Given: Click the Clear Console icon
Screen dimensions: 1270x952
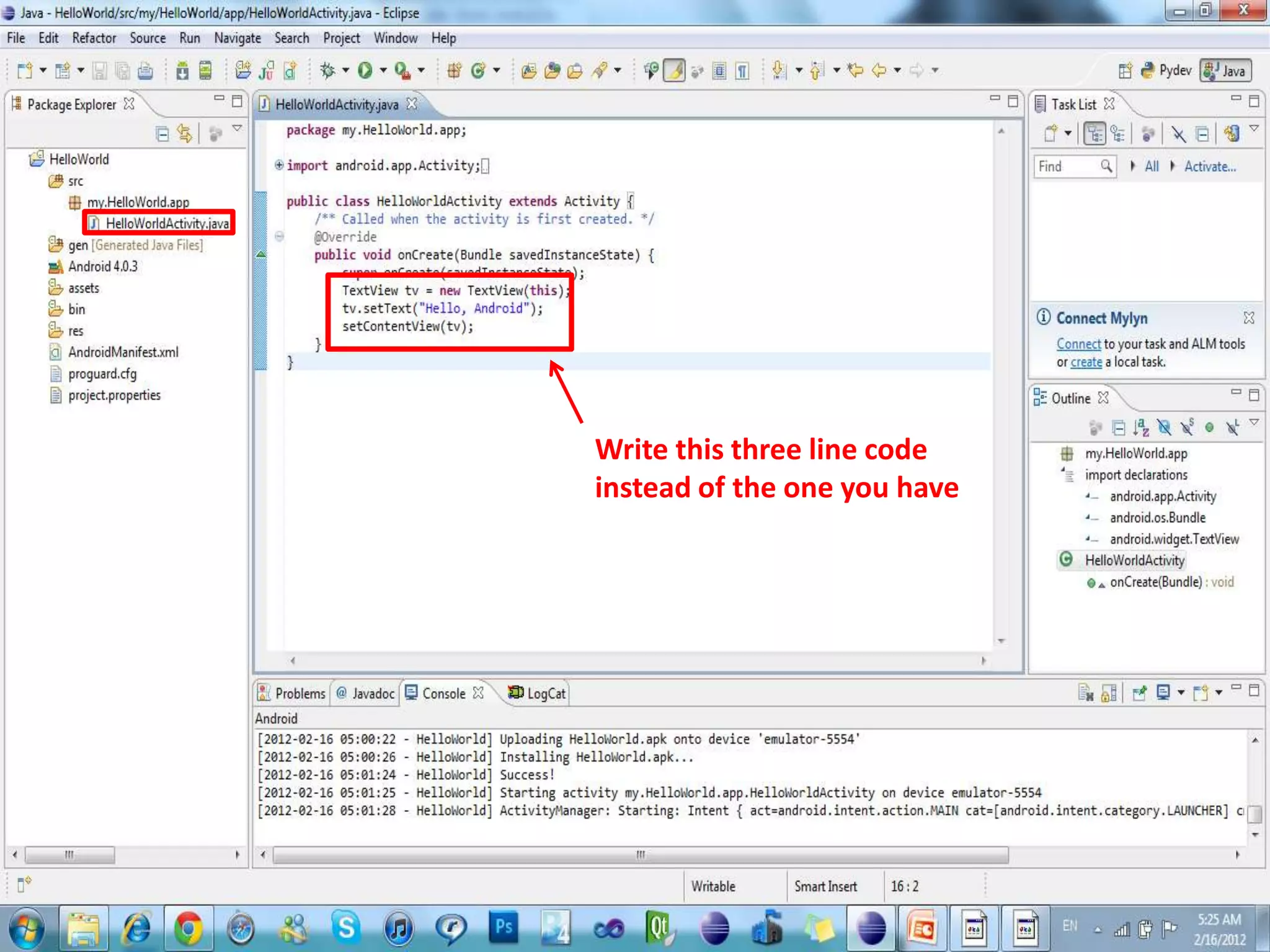Looking at the screenshot, I should pos(1085,692).
